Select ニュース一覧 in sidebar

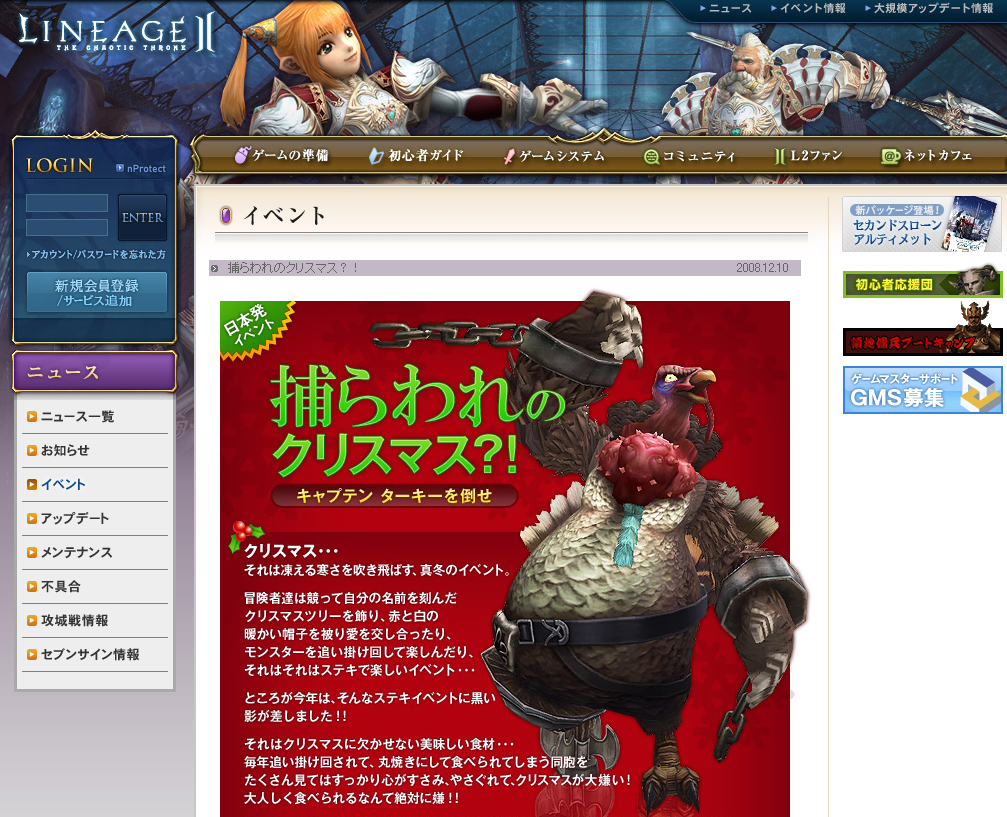pyautogui.click(x=77, y=417)
